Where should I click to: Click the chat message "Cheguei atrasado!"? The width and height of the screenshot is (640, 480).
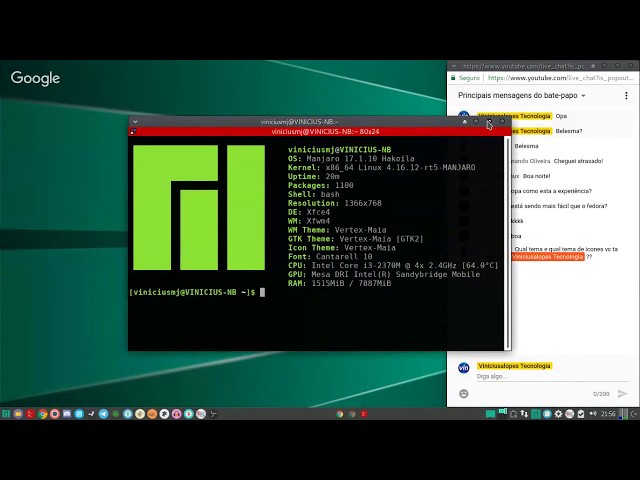[x=578, y=161]
